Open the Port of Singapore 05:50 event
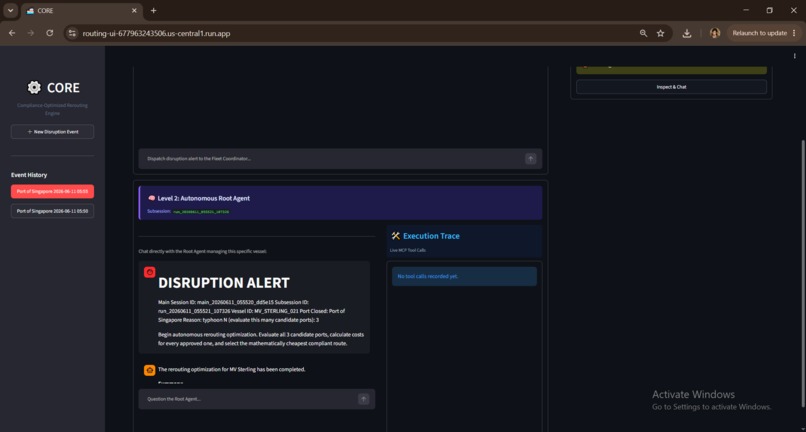806x432 pixels. 52,211
